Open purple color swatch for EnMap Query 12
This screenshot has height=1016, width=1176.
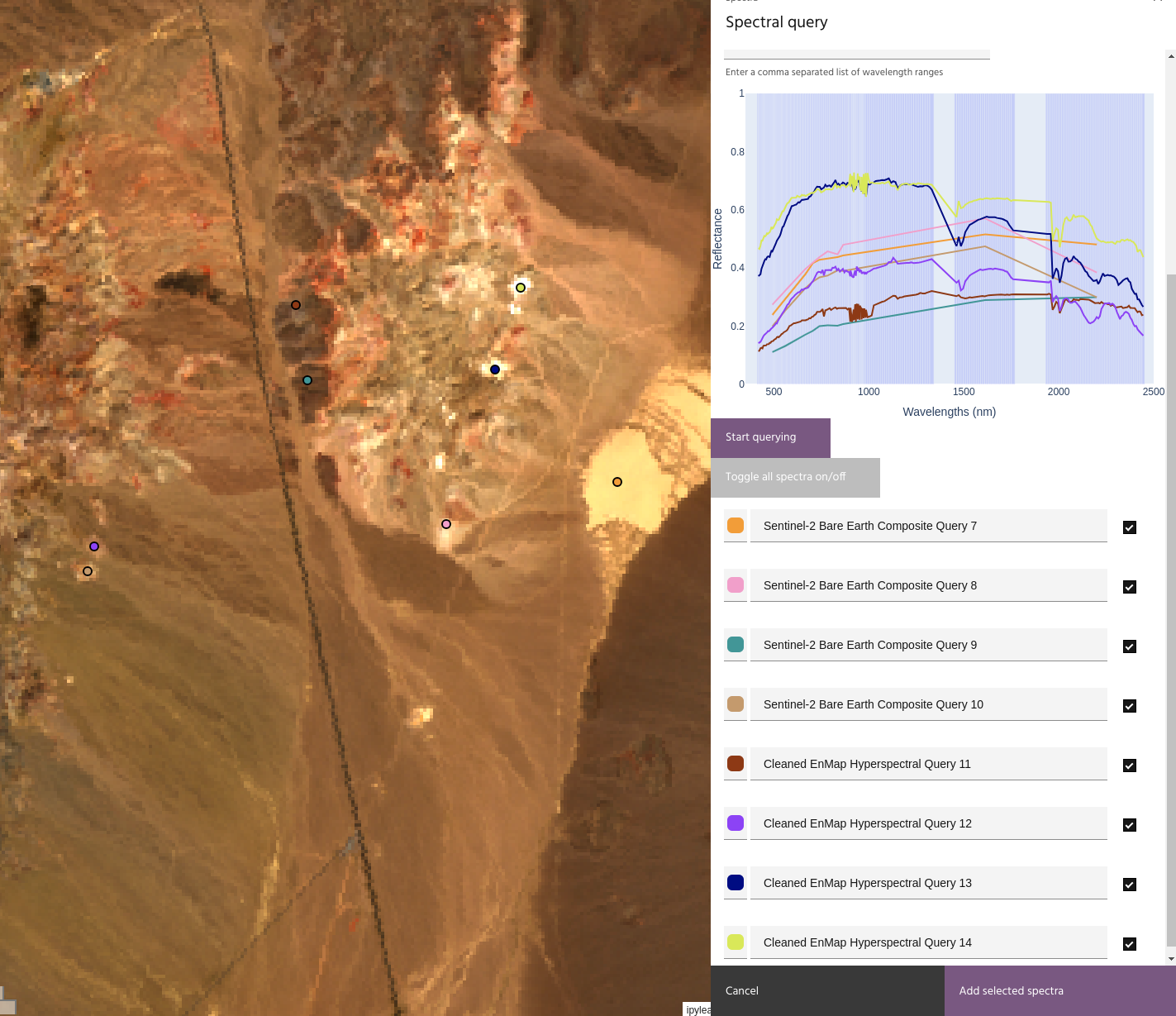736,823
